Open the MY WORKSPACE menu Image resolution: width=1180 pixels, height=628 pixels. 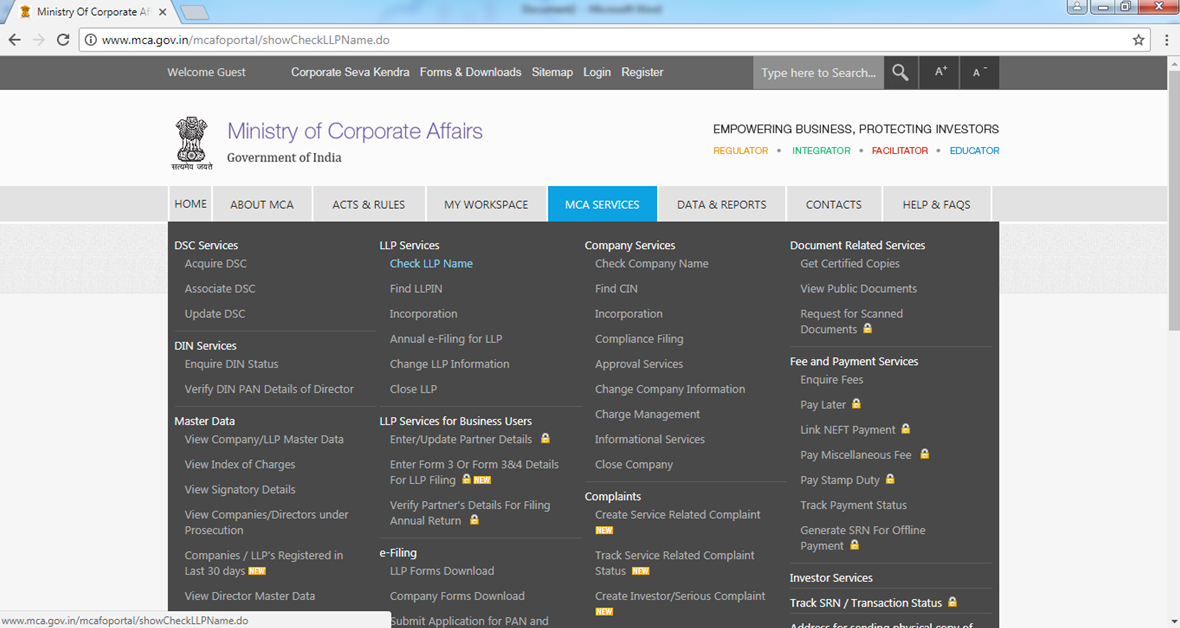(486, 204)
